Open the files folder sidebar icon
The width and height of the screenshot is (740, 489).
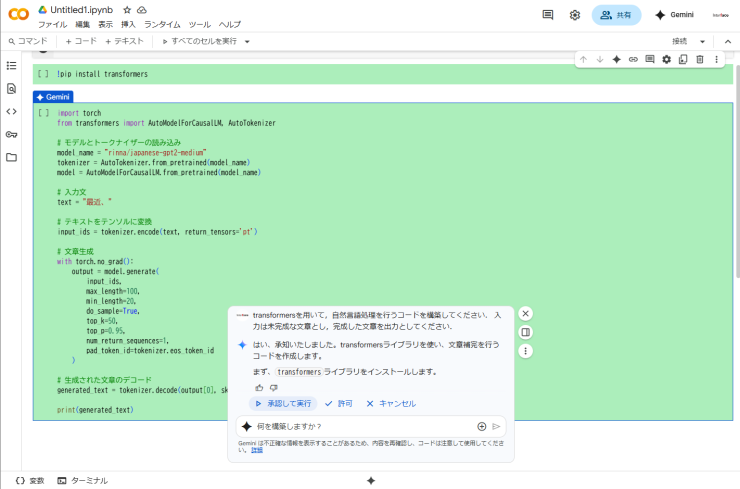tap(11, 157)
